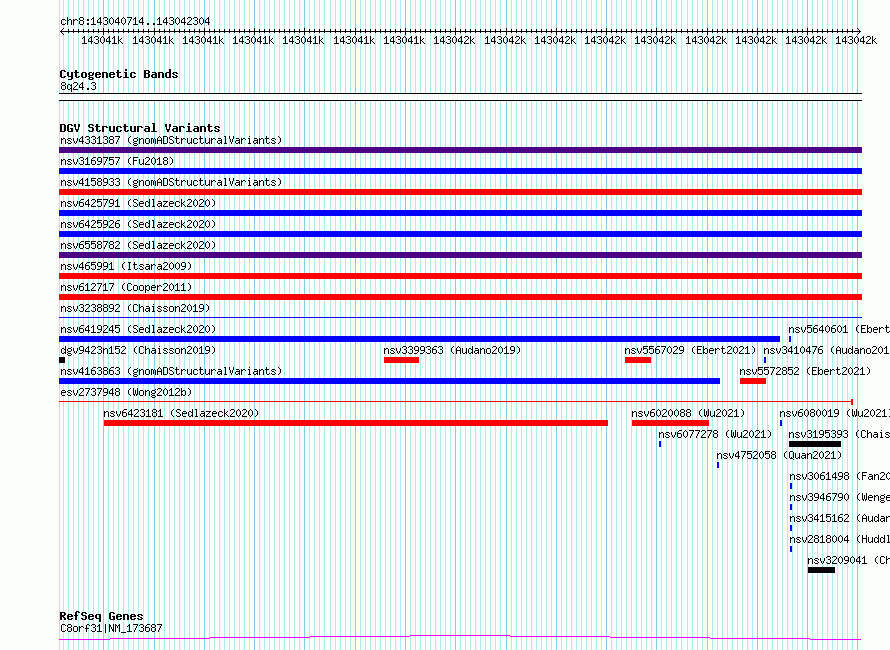Click the black nsv3195393 variant bar

click(814, 444)
